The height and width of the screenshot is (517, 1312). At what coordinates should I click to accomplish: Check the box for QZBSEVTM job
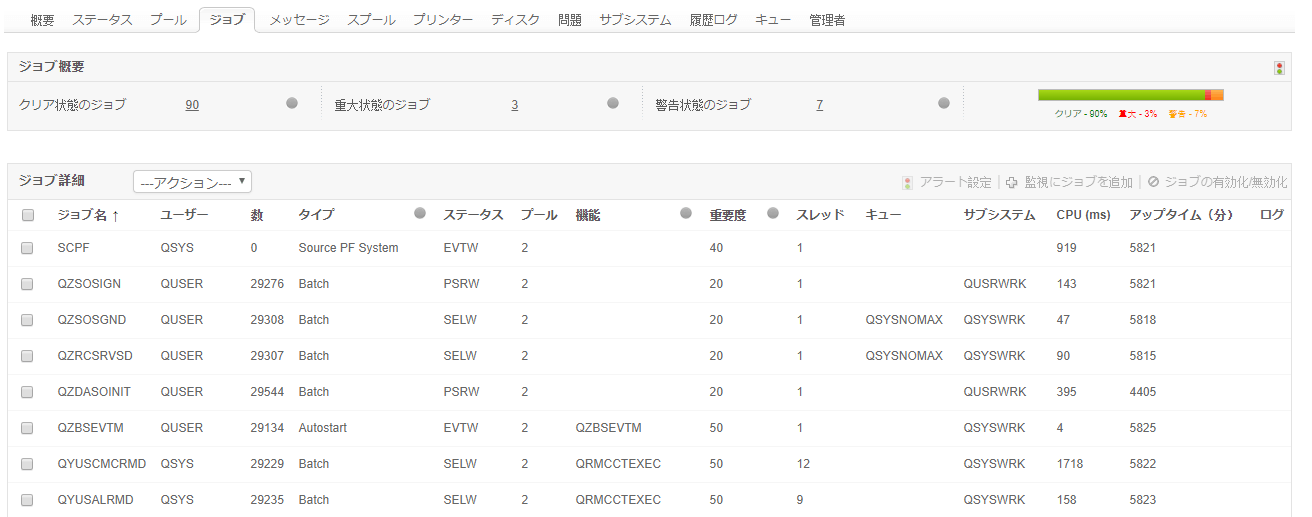28,428
